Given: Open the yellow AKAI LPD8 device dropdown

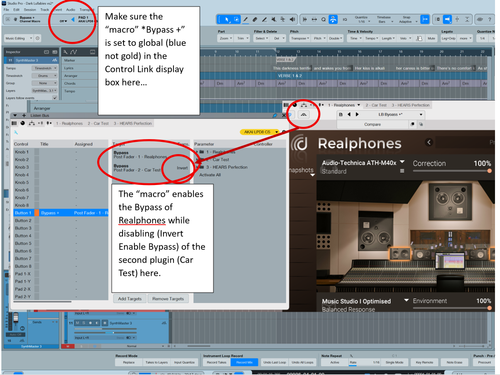Looking at the screenshot, I should pos(259,132).
